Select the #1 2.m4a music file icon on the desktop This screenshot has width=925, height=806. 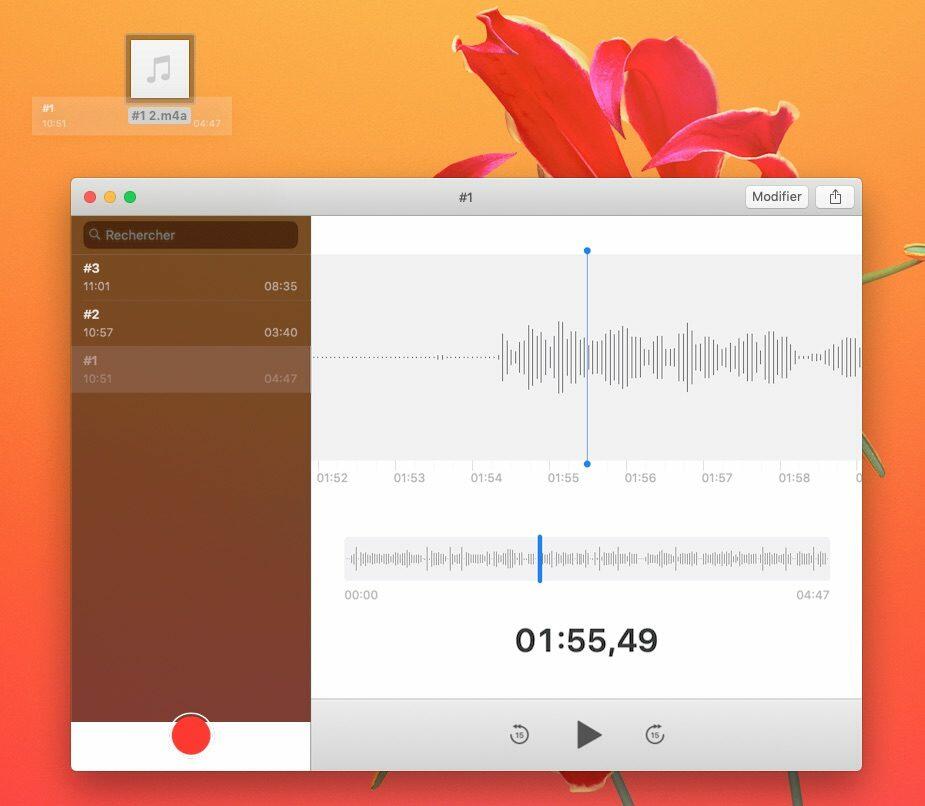[160, 68]
